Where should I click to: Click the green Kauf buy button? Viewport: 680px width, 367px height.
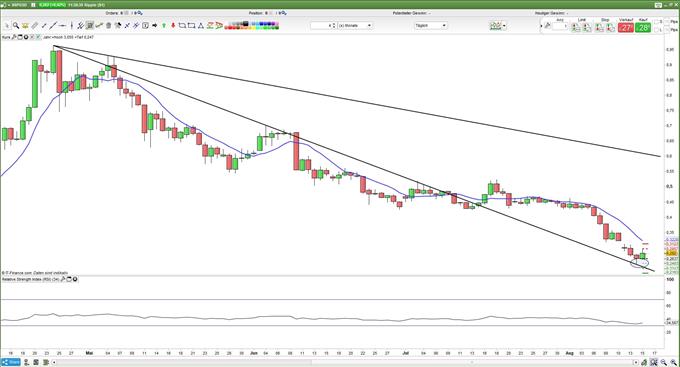point(644,27)
